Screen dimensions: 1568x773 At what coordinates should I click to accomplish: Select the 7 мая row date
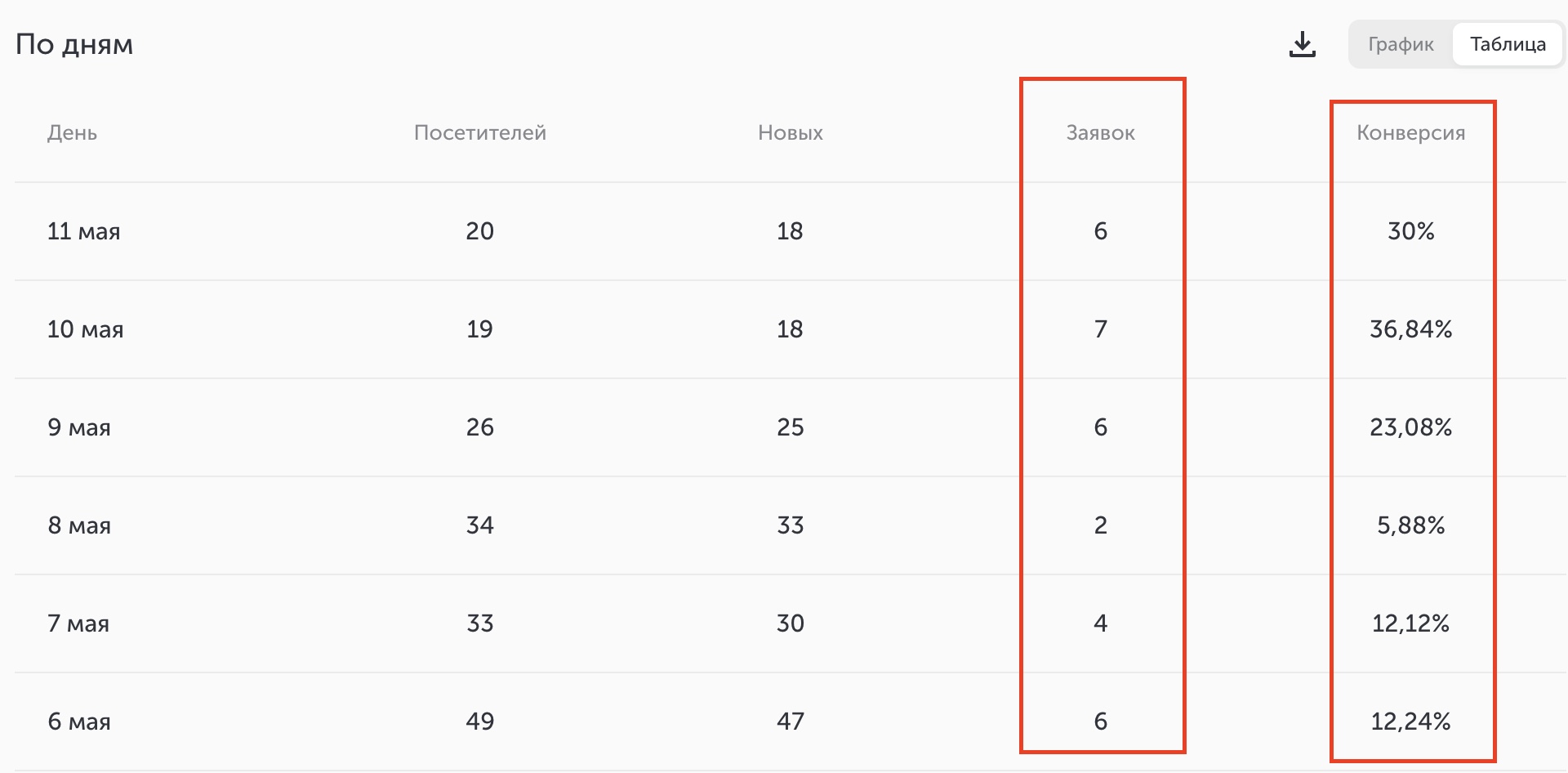pos(78,623)
